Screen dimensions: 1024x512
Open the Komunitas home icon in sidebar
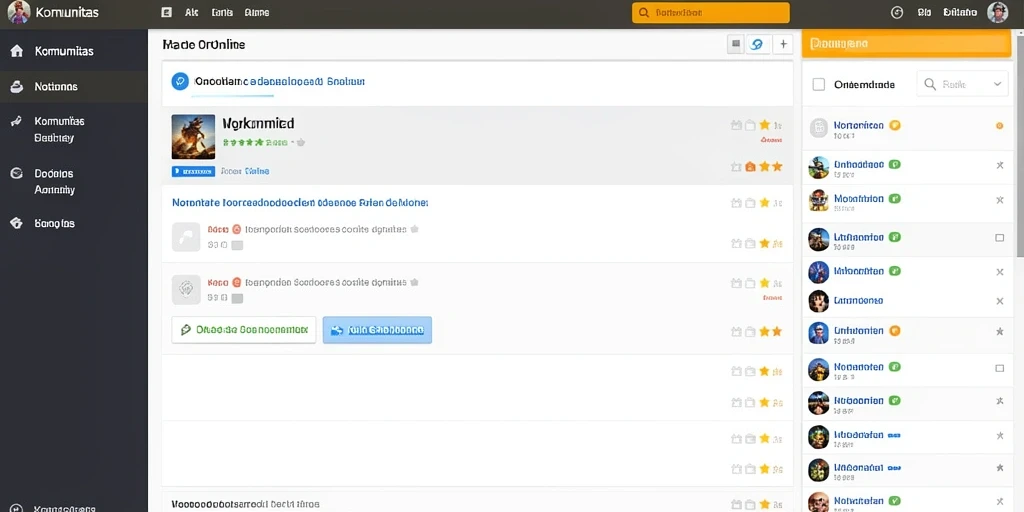(17, 51)
